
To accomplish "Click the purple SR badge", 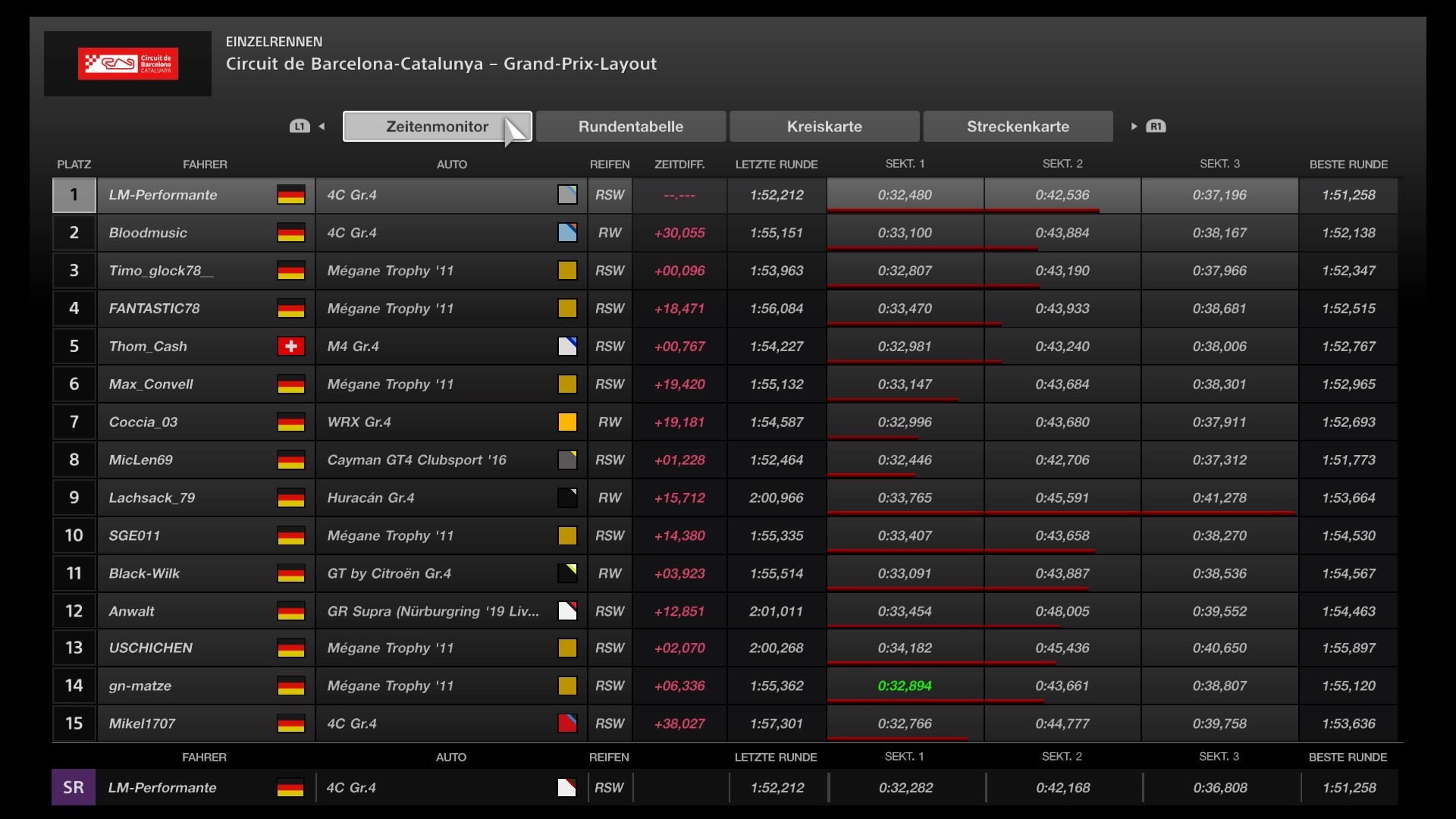I will (74, 787).
